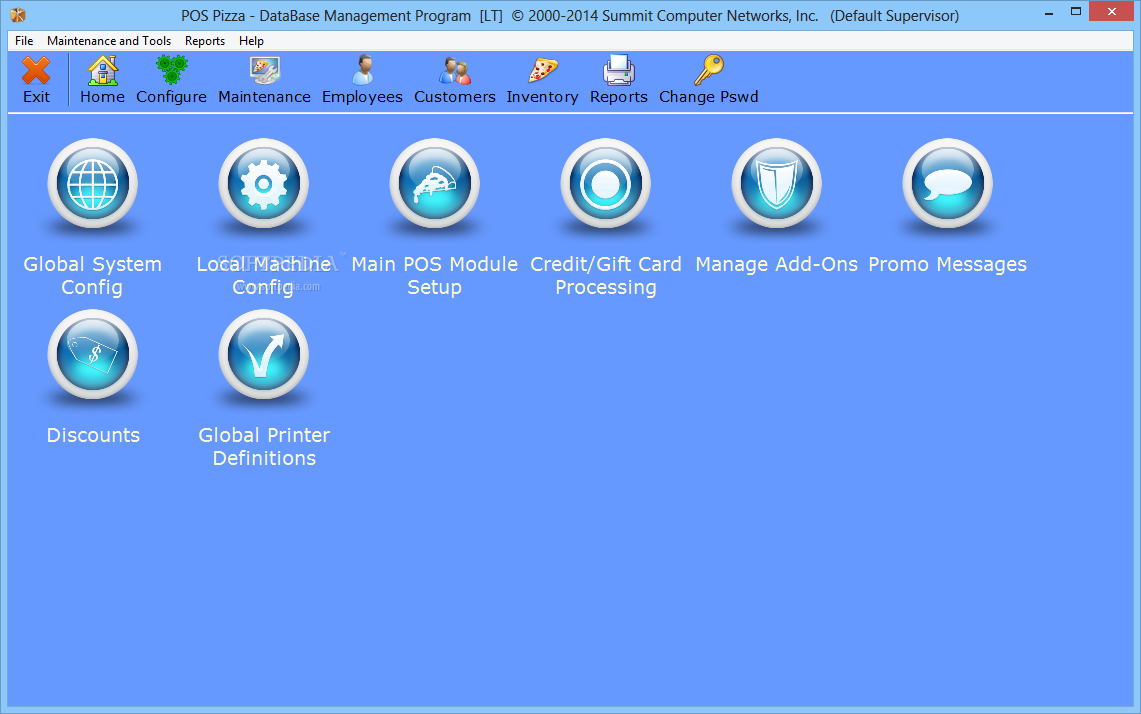Minimize the POS Pizza window
The height and width of the screenshot is (714, 1141).
1049,13
